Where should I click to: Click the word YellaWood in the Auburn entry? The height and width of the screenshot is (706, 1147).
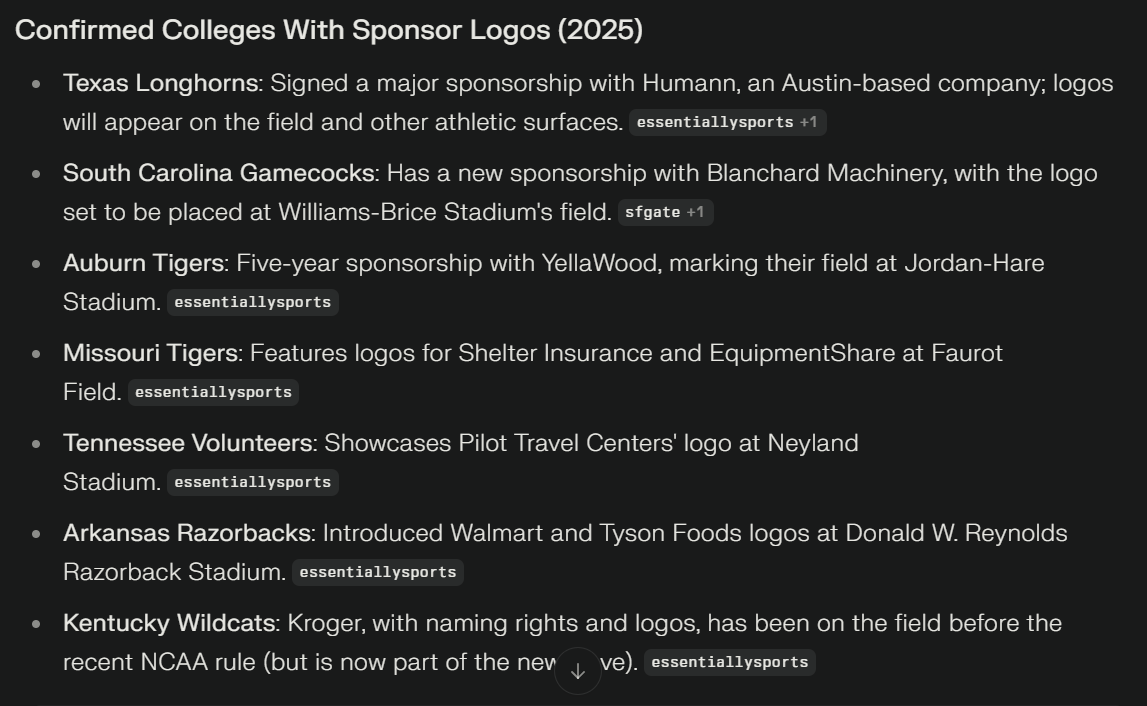[x=599, y=263]
